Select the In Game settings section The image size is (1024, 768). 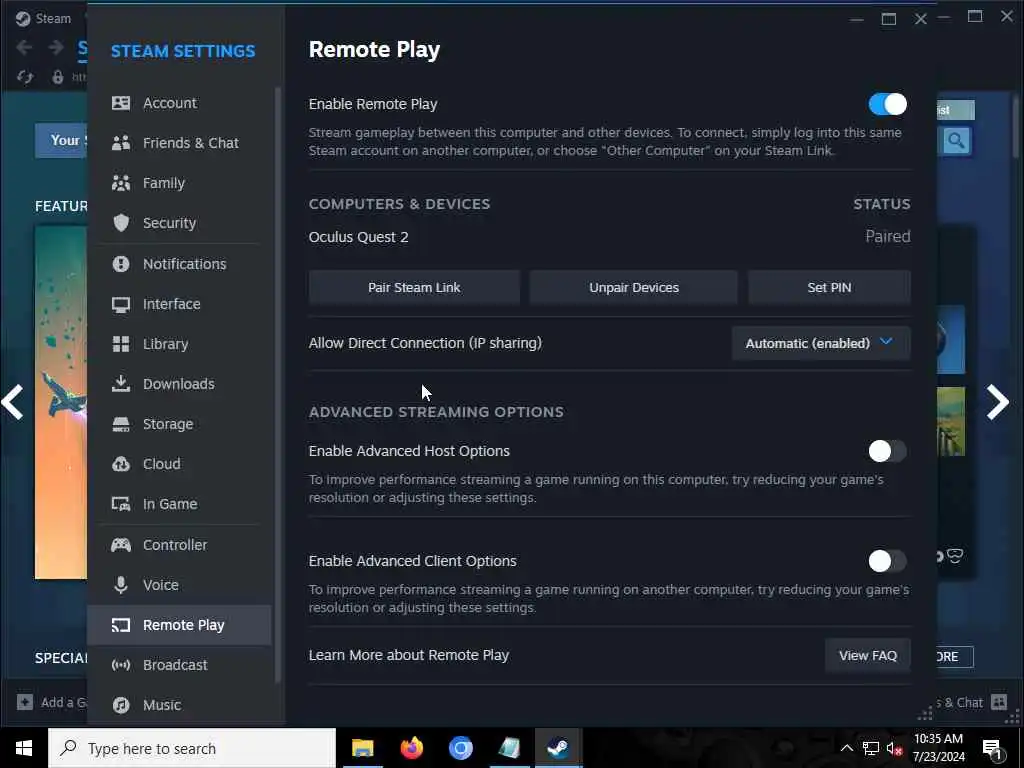[180, 504]
